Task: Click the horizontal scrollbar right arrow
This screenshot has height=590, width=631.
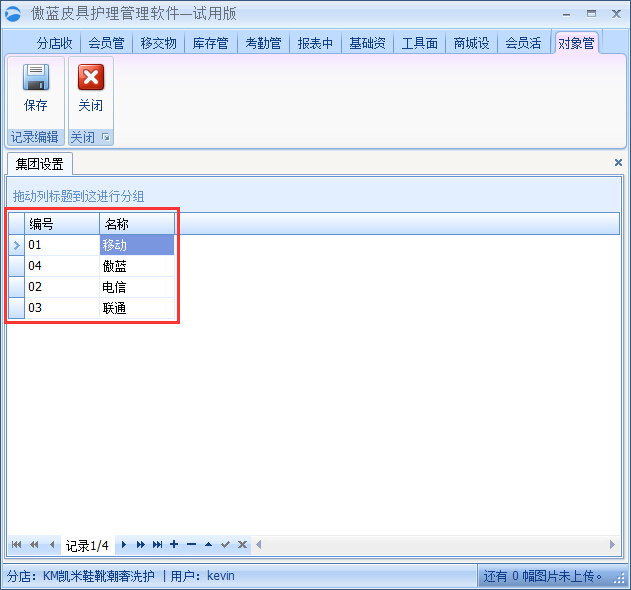Action: (x=613, y=545)
